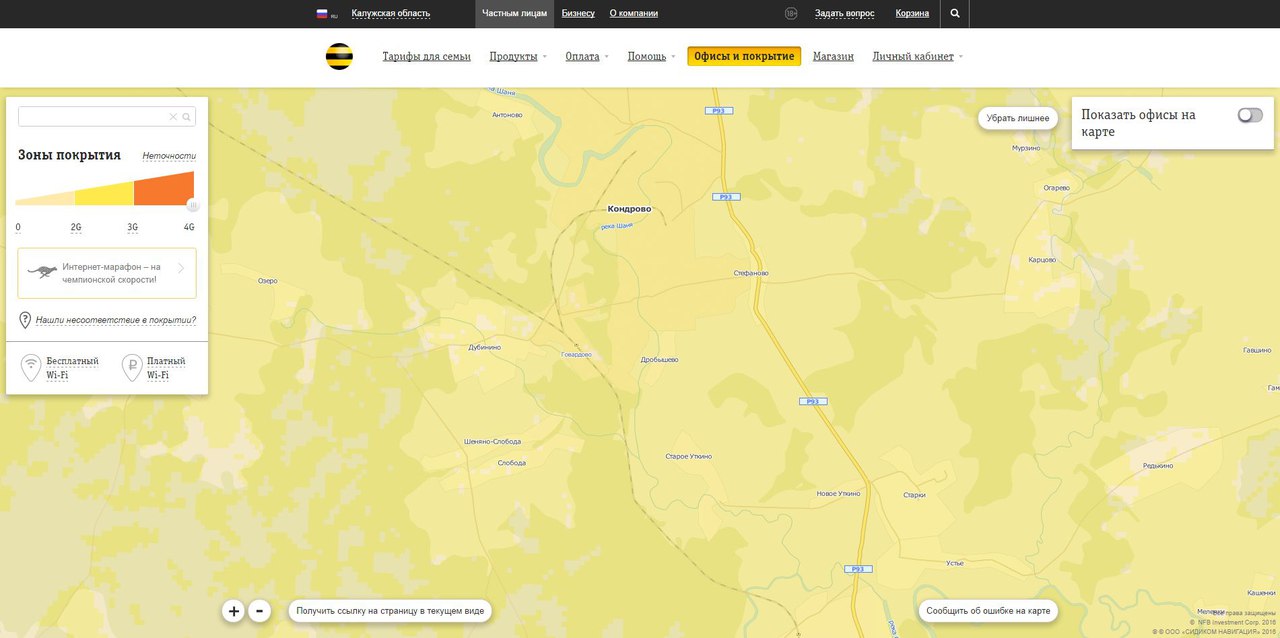Click the Бесплатный Wi-Fi label

coord(72,367)
